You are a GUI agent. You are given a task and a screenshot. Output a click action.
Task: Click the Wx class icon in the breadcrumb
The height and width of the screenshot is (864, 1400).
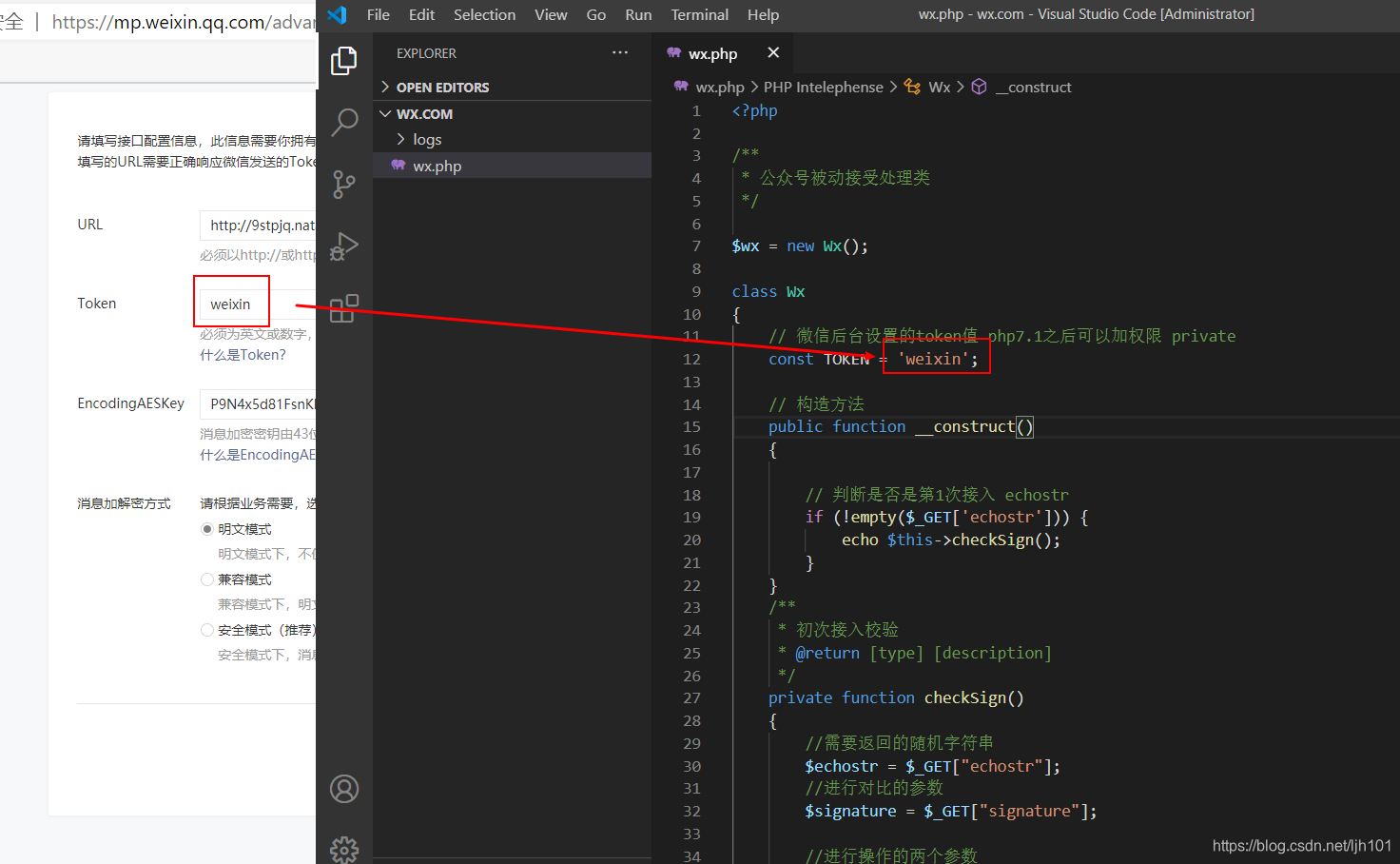click(912, 87)
